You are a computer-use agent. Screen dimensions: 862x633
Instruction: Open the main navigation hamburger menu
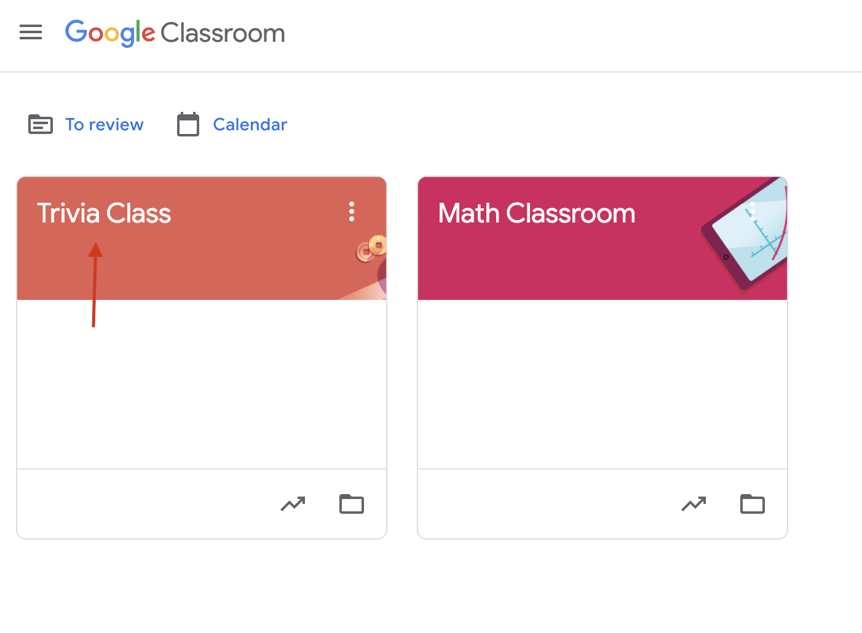coord(31,31)
